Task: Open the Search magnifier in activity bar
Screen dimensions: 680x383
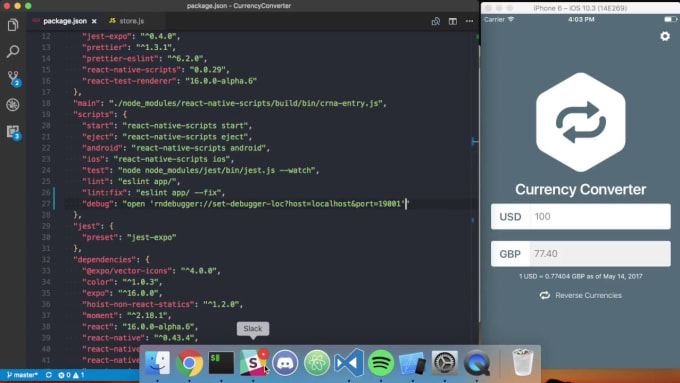Action: pos(13,51)
